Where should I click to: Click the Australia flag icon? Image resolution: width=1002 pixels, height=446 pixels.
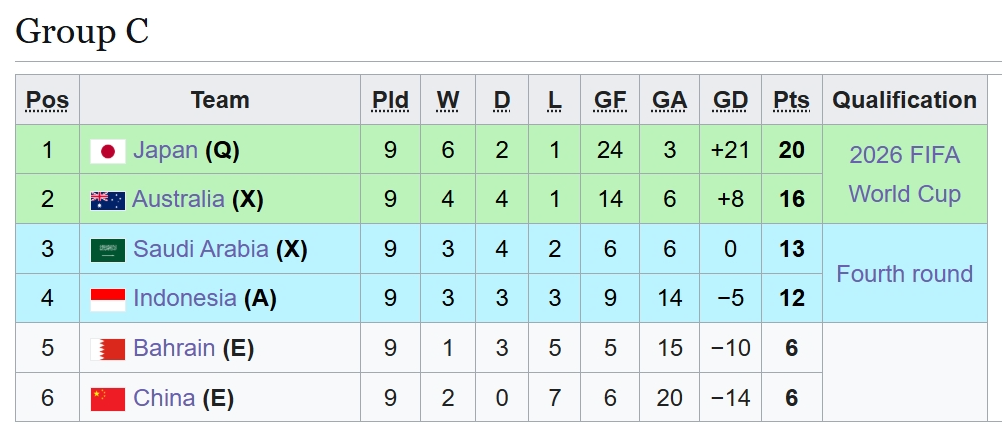click(x=108, y=200)
